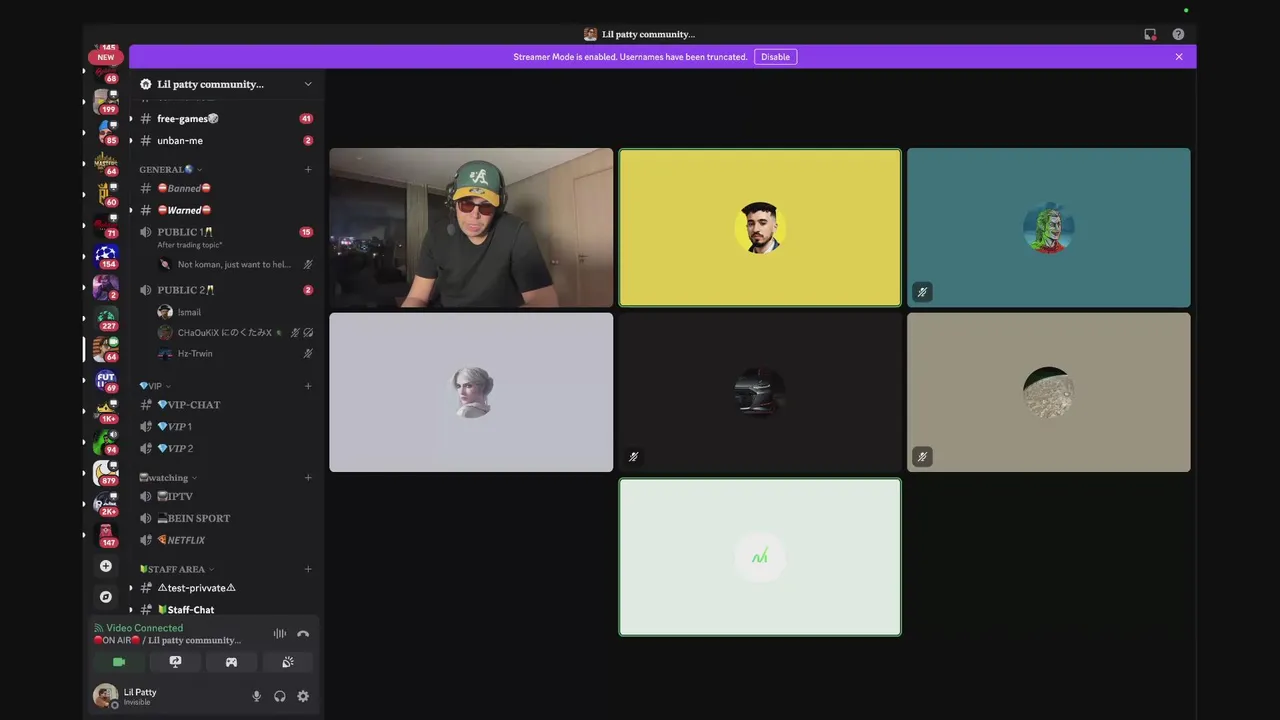
Task: Dismiss the Streamer Mode banner with X
Action: point(1179,57)
